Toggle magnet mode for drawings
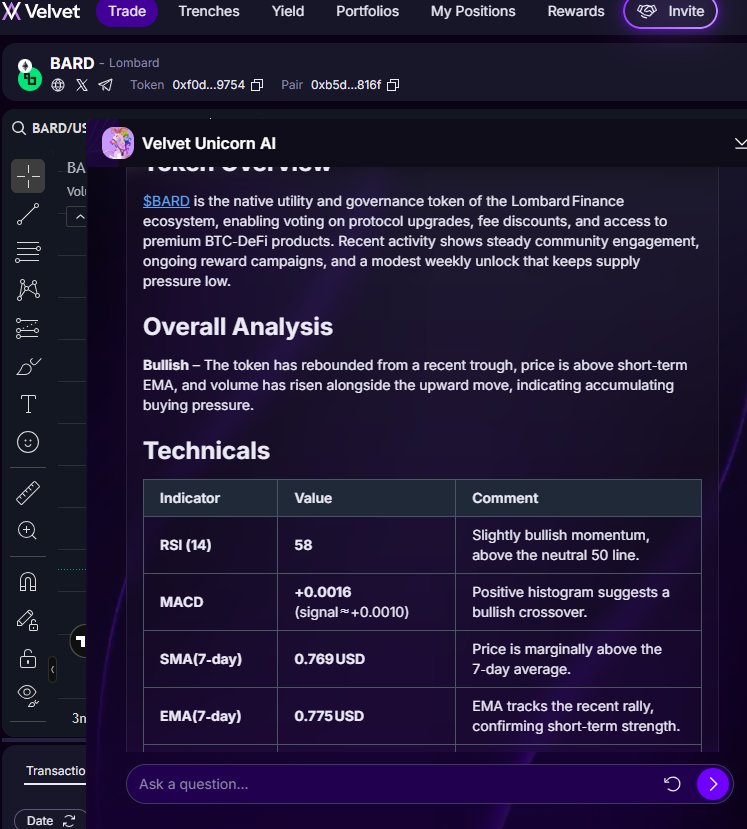The image size is (747, 829). point(28,582)
